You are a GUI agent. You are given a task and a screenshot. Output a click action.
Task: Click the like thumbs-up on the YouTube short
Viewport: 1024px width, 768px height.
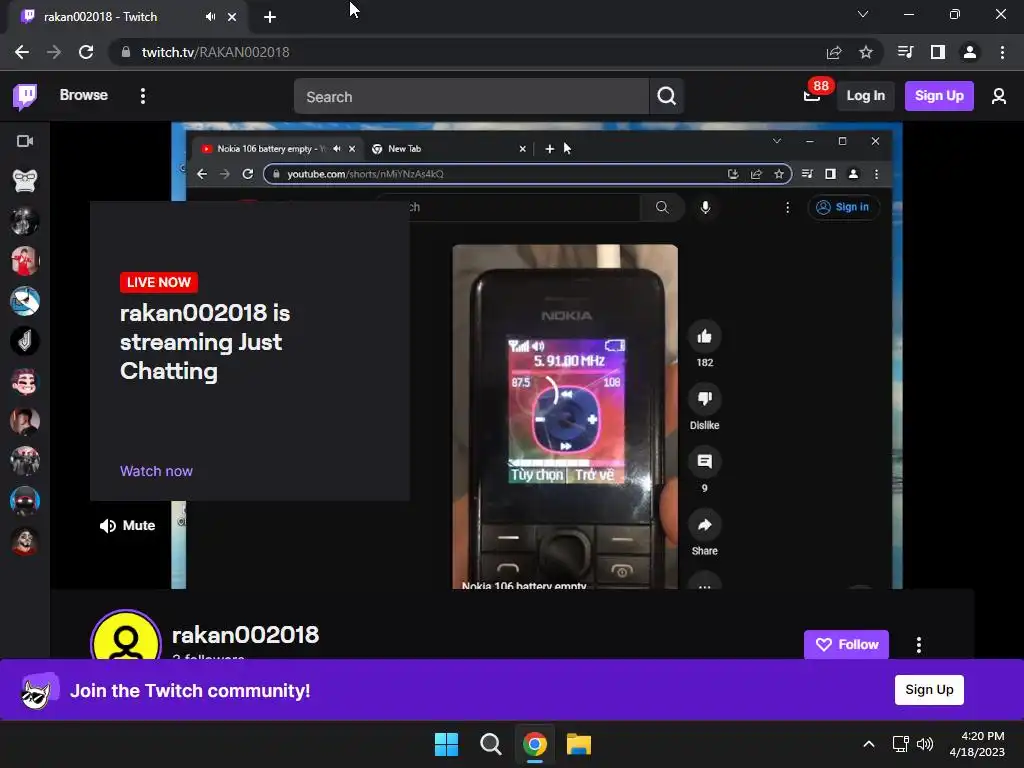click(x=704, y=336)
